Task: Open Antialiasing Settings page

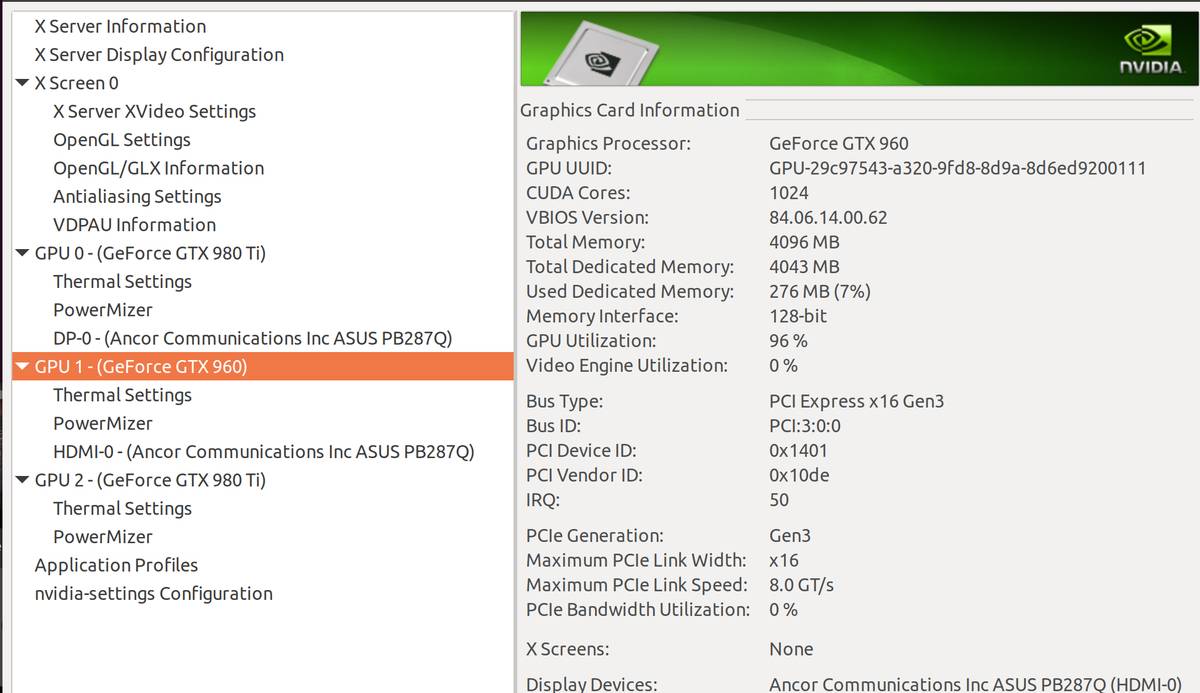Action: [x=137, y=197]
